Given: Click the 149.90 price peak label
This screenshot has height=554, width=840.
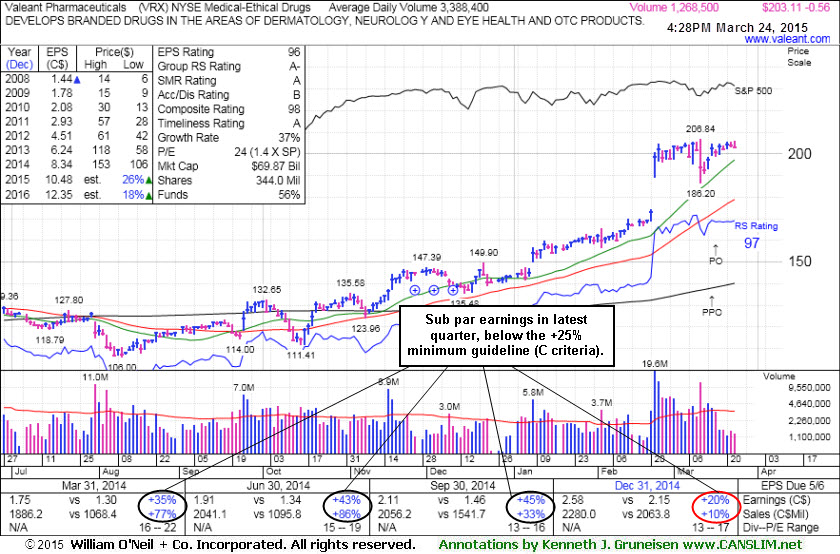Looking at the screenshot, I should [483, 253].
